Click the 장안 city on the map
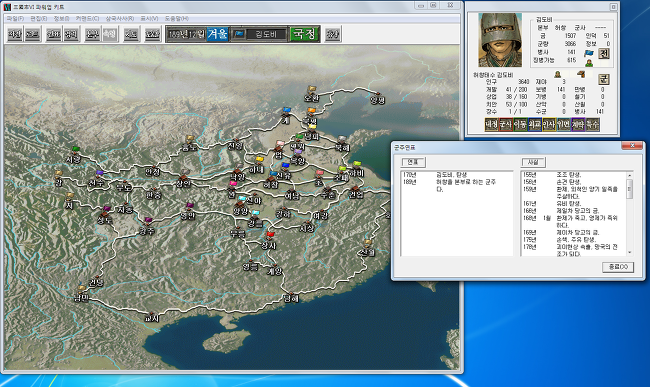Screen dimensions: 650x387 coord(184,181)
